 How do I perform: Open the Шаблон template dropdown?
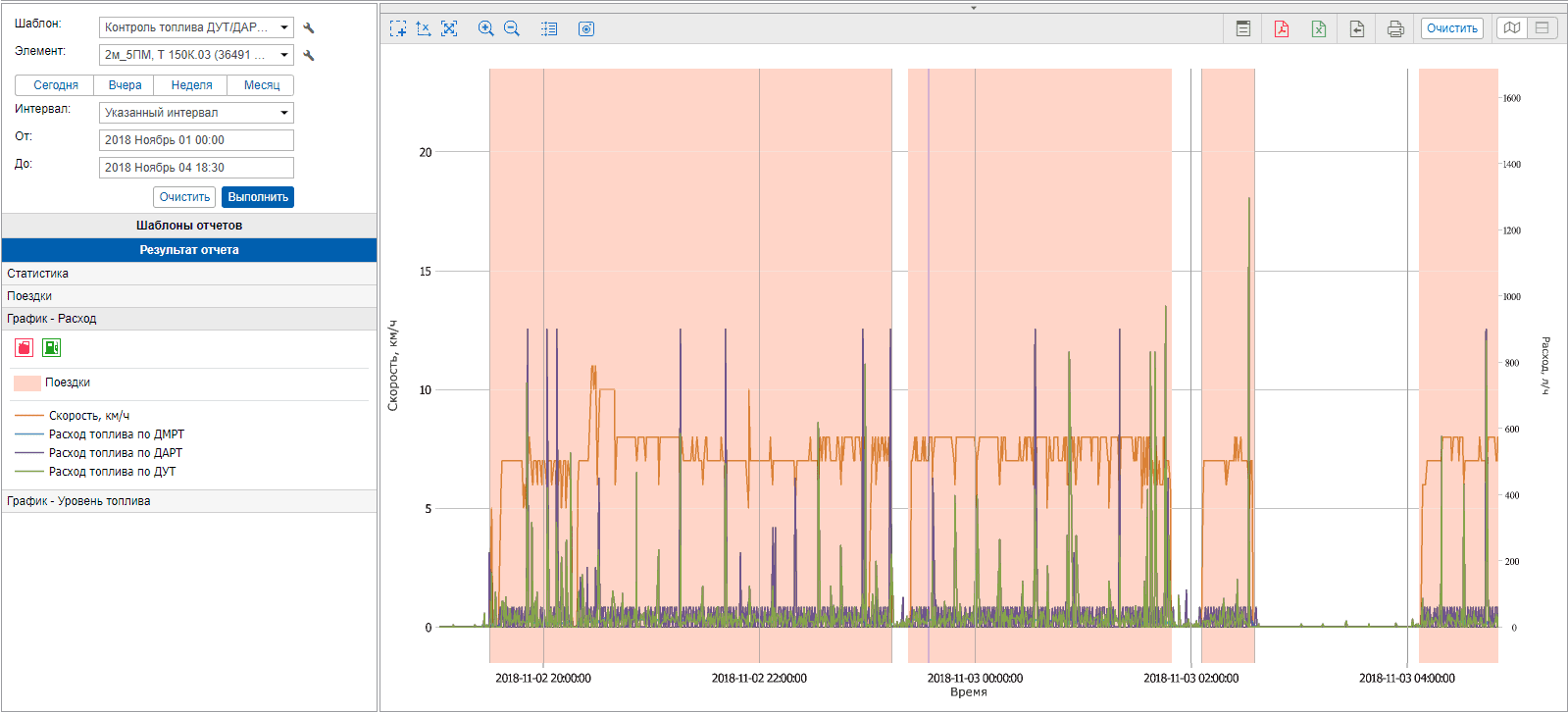pyautogui.click(x=196, y=27)
